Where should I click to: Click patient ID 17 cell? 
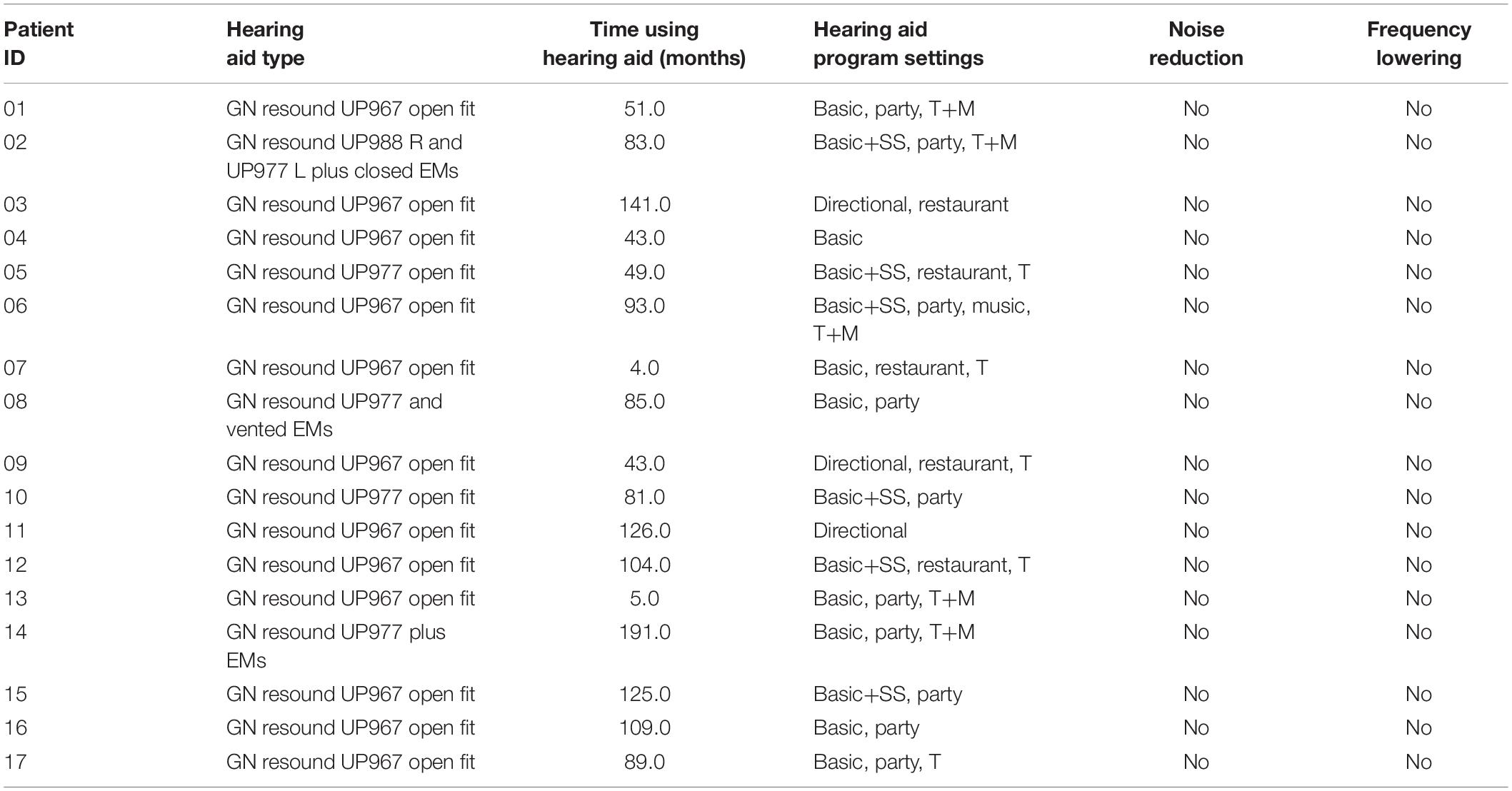(15, 762)
